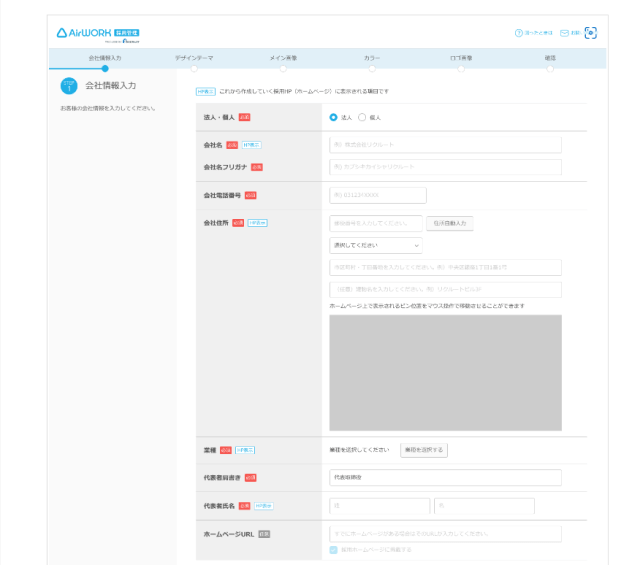
Task: Select the 法人 radio button
Action: (334, 117)
